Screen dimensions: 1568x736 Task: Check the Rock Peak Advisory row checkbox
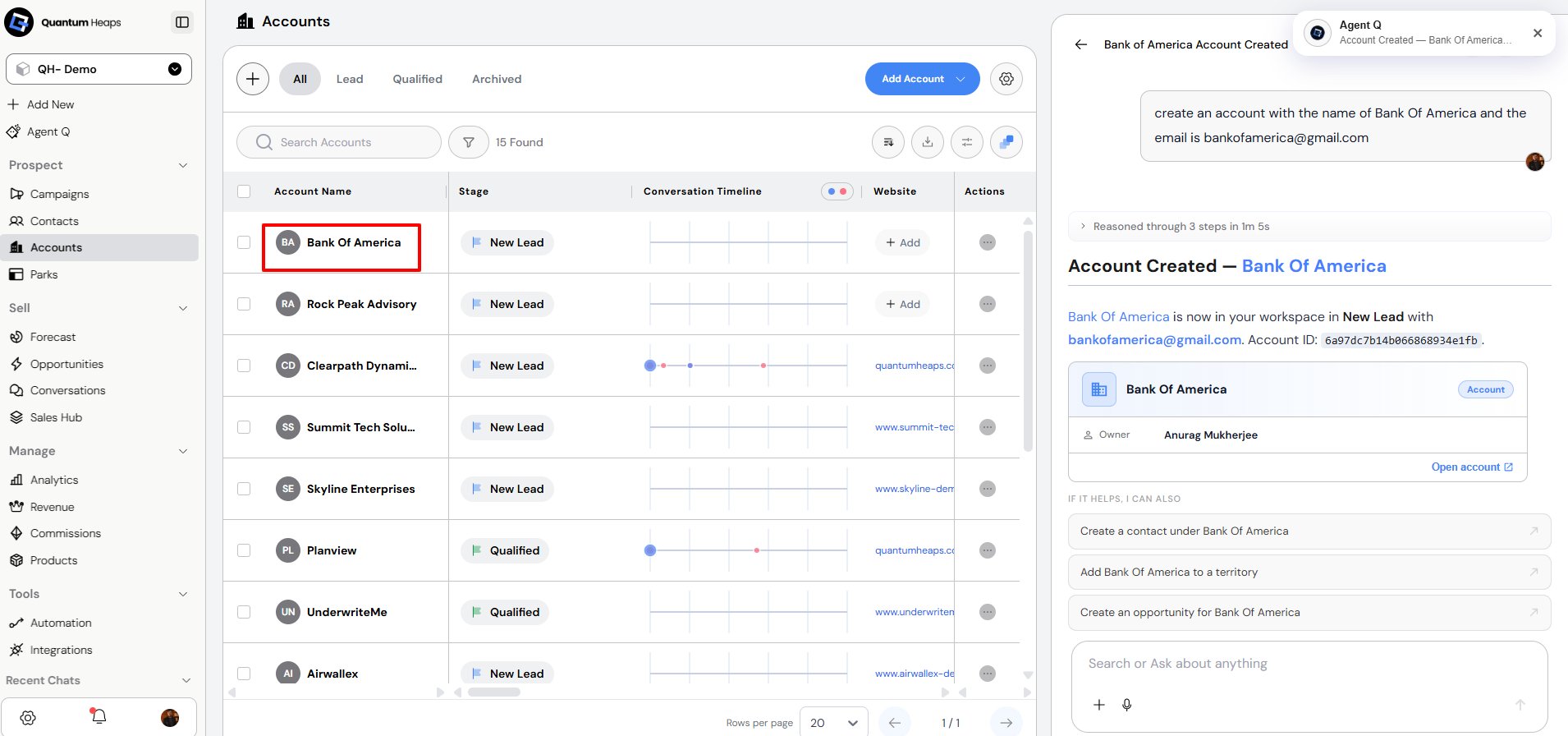[244, 304]
